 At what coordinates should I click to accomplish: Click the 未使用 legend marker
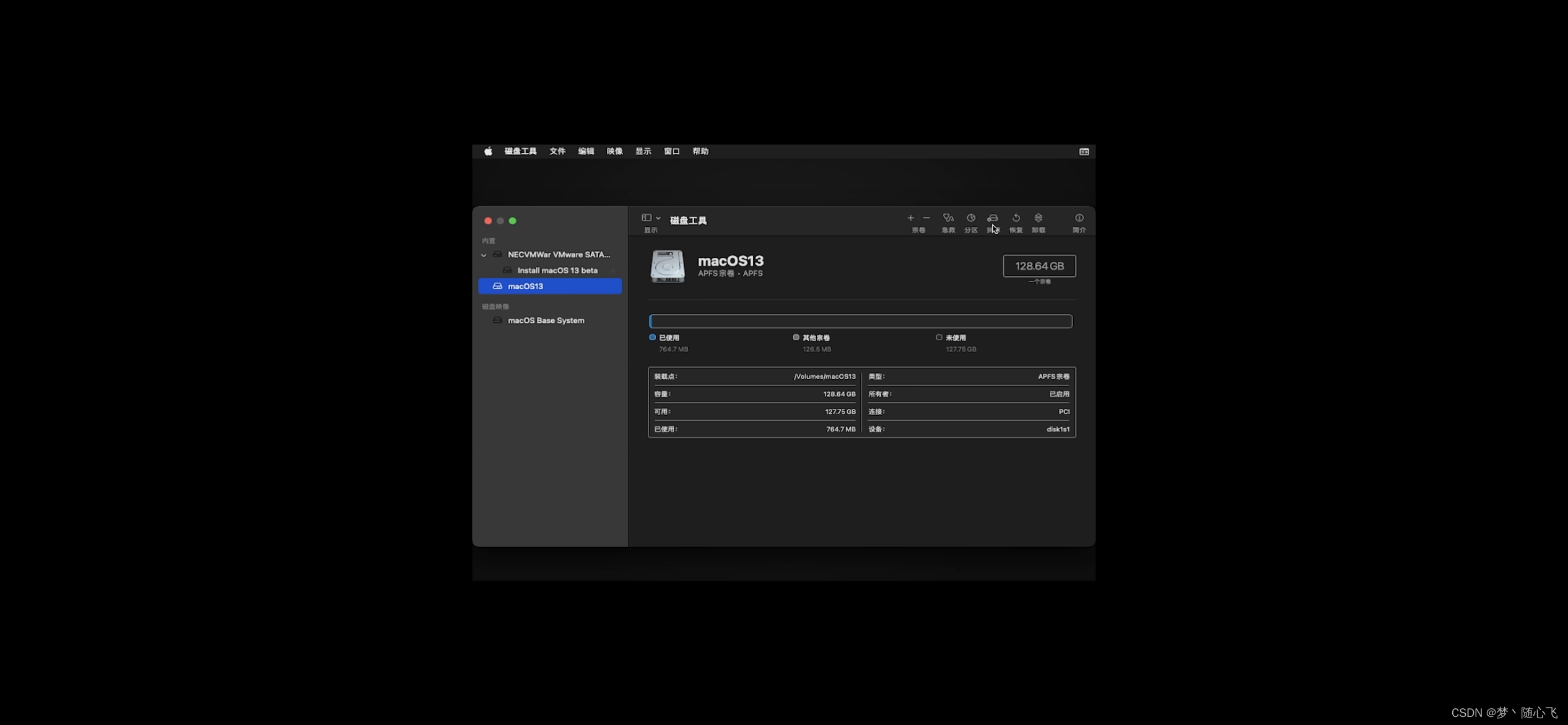939,337
